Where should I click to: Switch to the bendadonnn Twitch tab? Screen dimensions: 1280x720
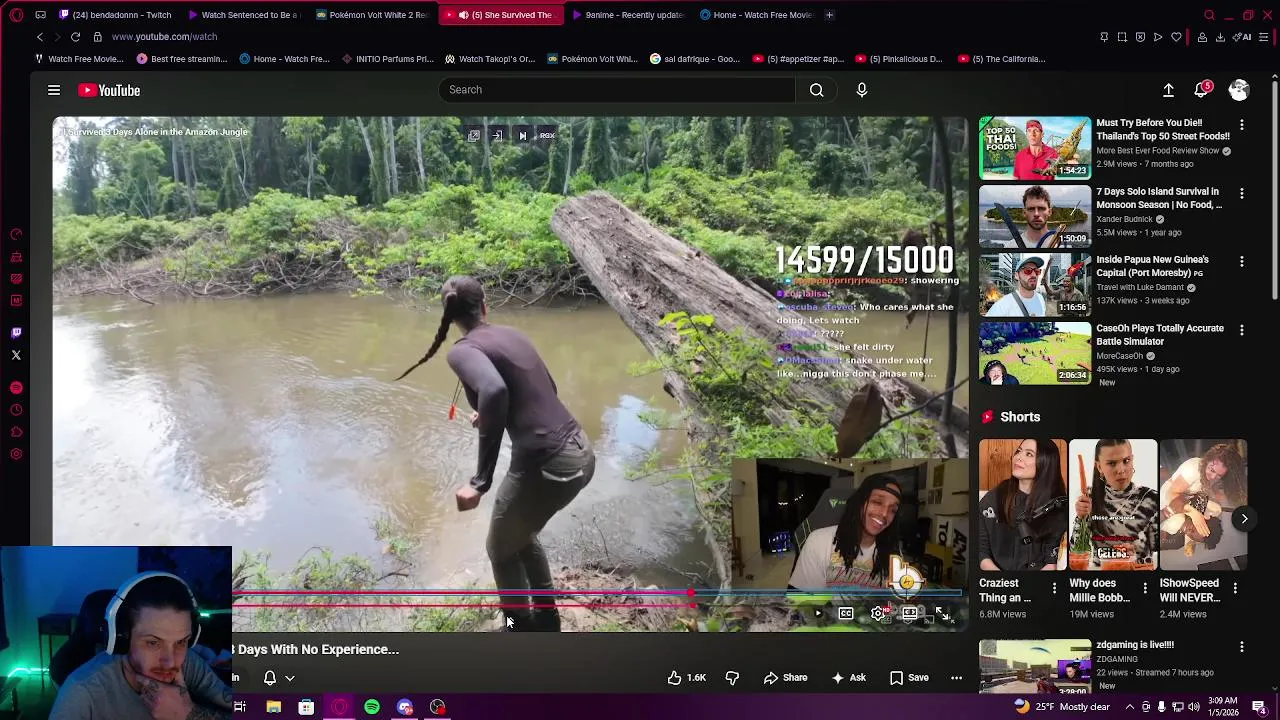coord(115,15)
